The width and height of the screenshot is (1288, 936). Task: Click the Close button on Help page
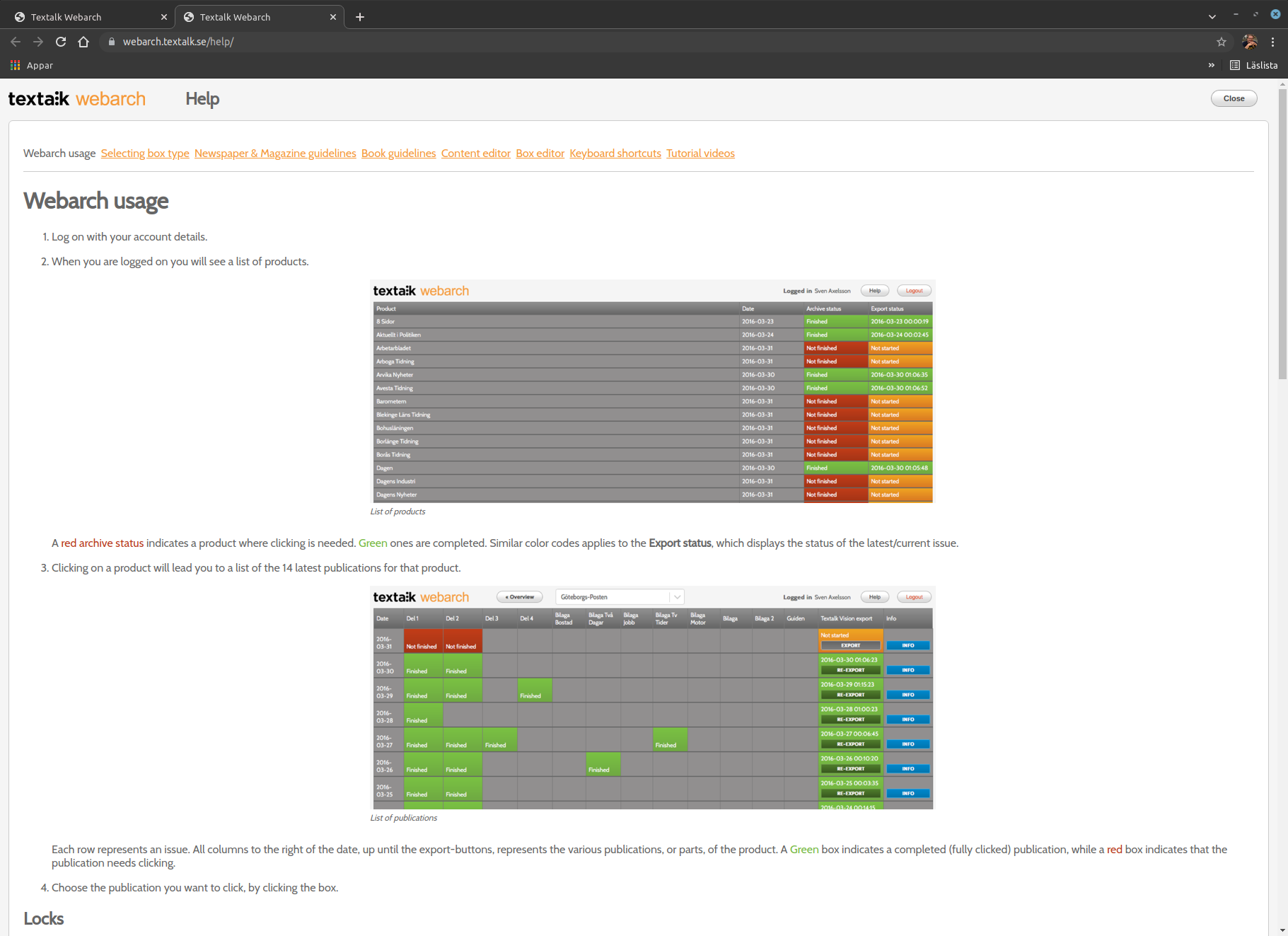point(1234,98)
